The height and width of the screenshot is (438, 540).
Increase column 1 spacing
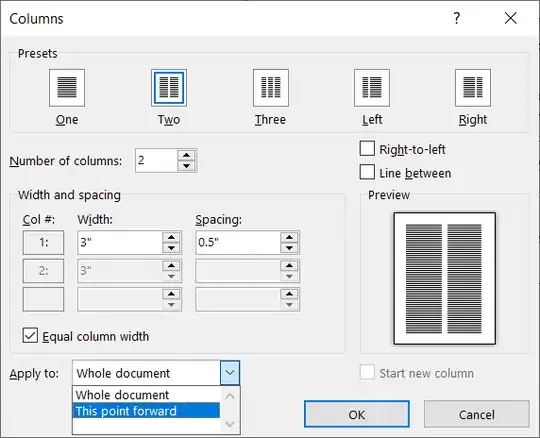click(289, 237)
